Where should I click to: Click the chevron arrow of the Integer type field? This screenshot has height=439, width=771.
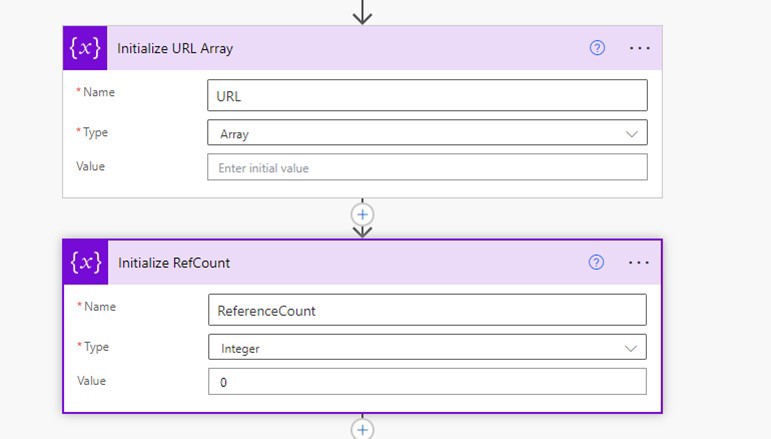point(630,347)
